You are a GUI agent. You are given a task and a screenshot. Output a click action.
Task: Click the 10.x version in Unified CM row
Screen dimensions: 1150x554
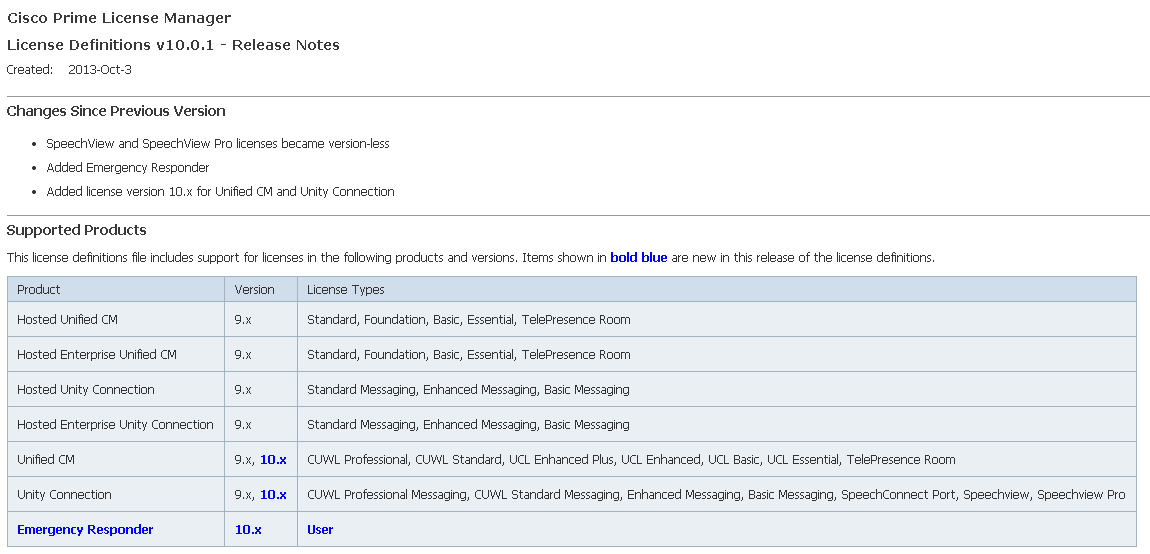pos(273,459)
